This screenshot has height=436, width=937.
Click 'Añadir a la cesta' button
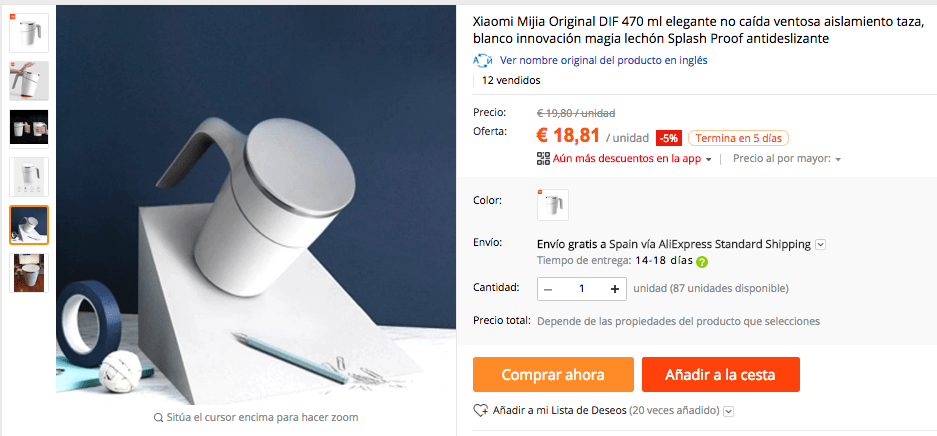[720, 374]
